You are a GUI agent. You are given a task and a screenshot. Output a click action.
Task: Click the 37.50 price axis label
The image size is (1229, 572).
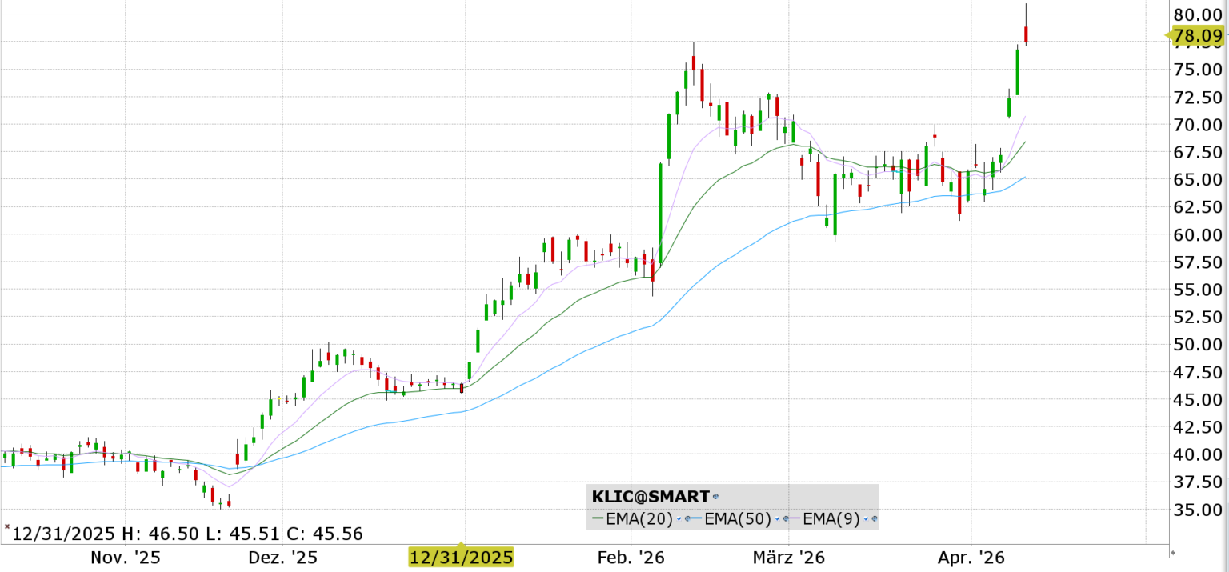click(1198, 482)
